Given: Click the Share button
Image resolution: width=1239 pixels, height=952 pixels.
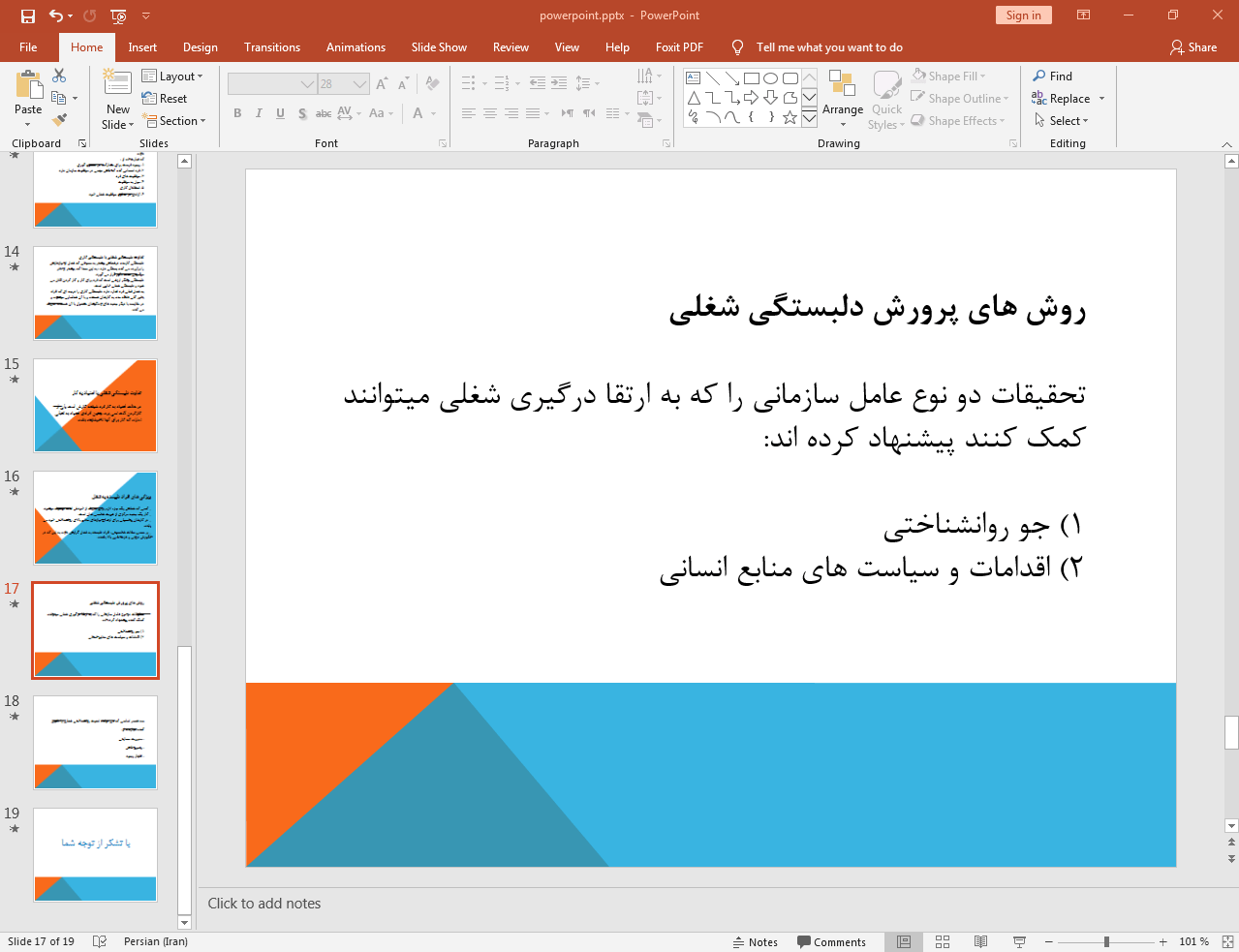Looking at the screenshot, I should click(1193, 47).
